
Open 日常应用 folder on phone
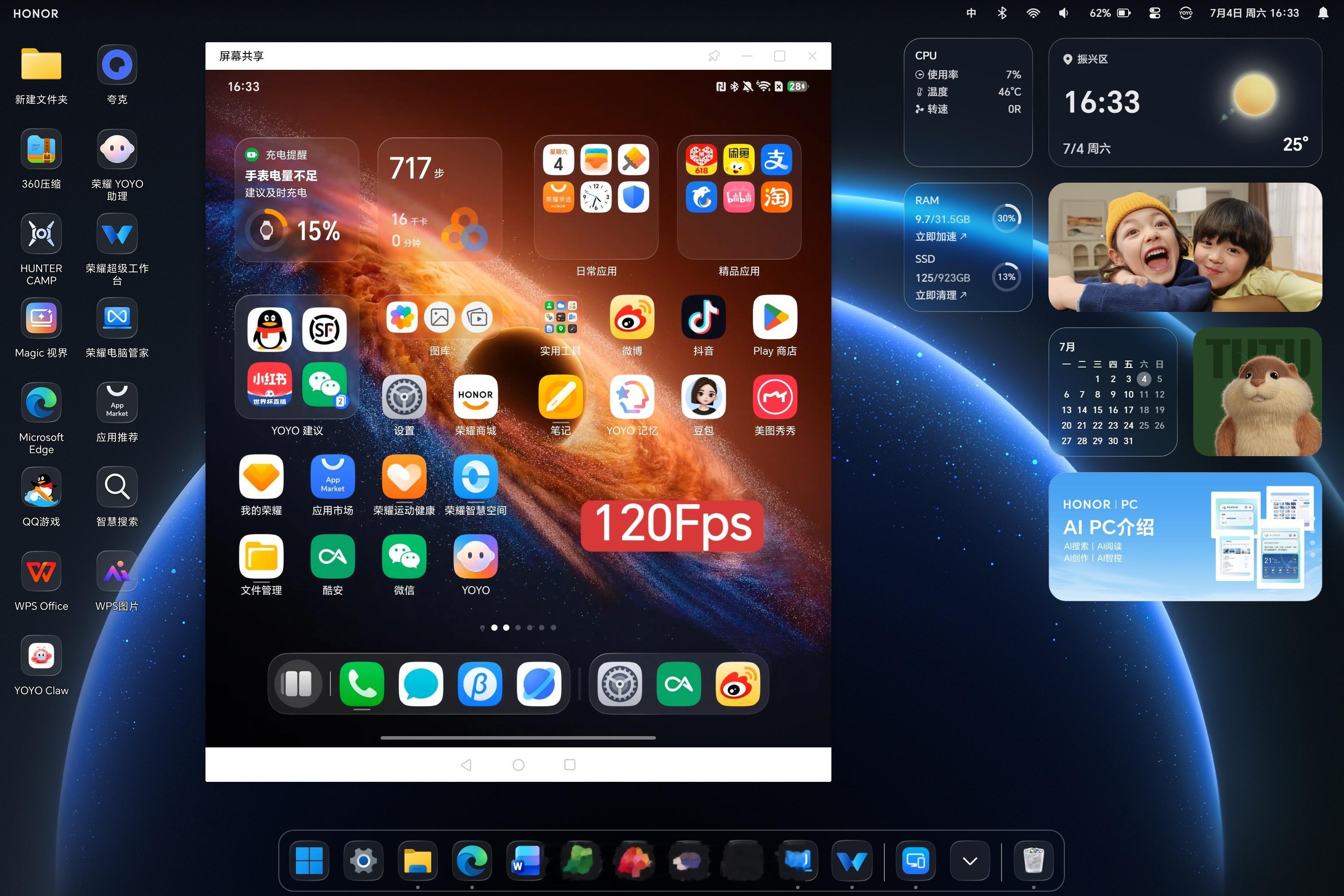click(x=596, y=197)
